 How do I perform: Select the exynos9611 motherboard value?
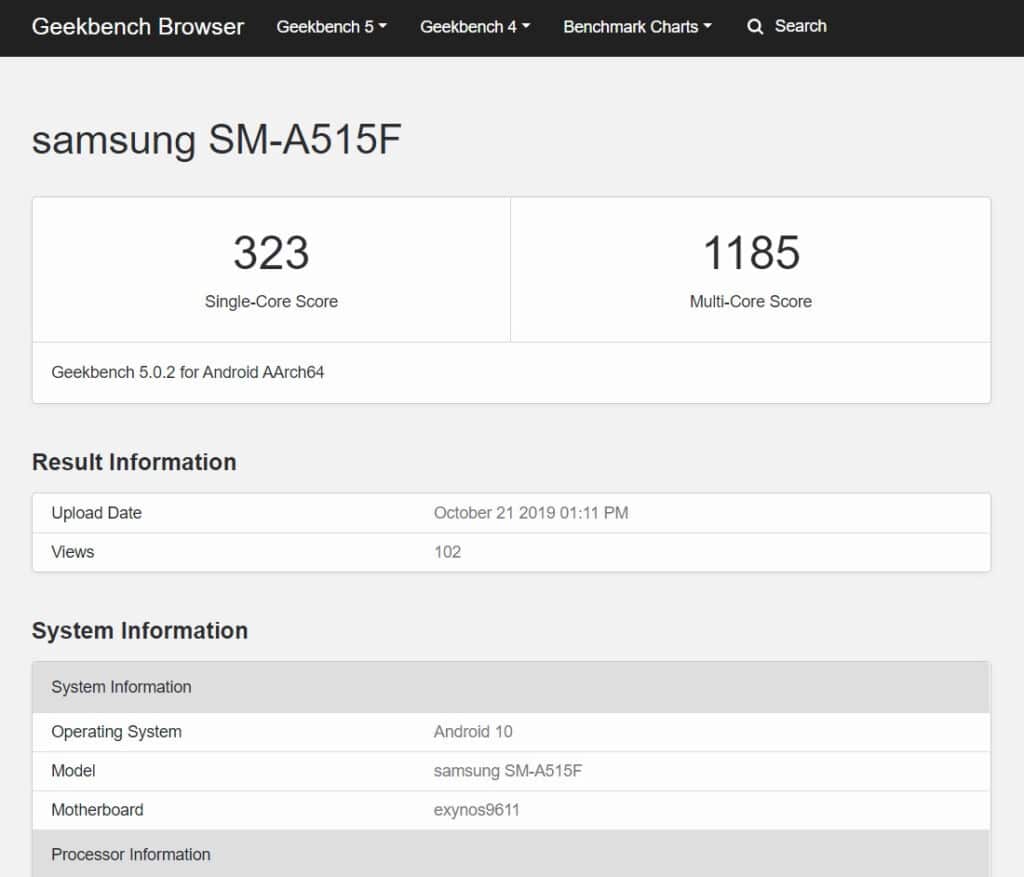click(476, 810)
